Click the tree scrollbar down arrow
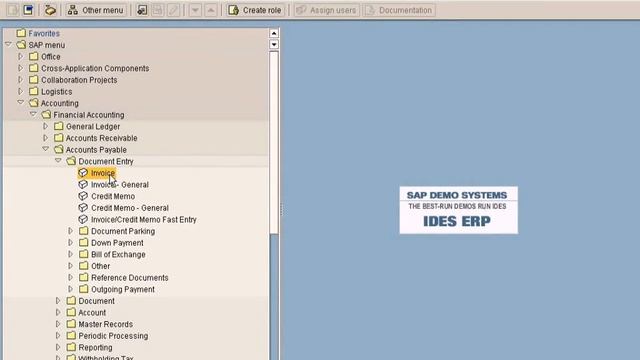Screen dimensions: 640x360 click(274, 44)
